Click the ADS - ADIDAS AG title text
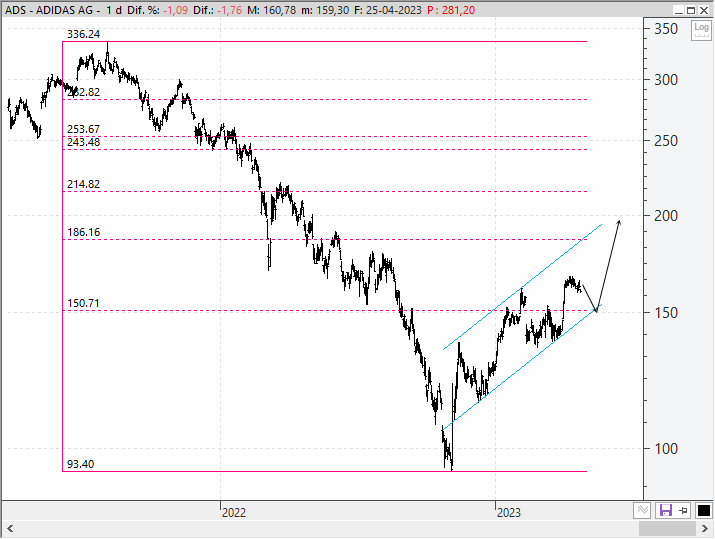The image size is (715, 539). coord(49,10)
